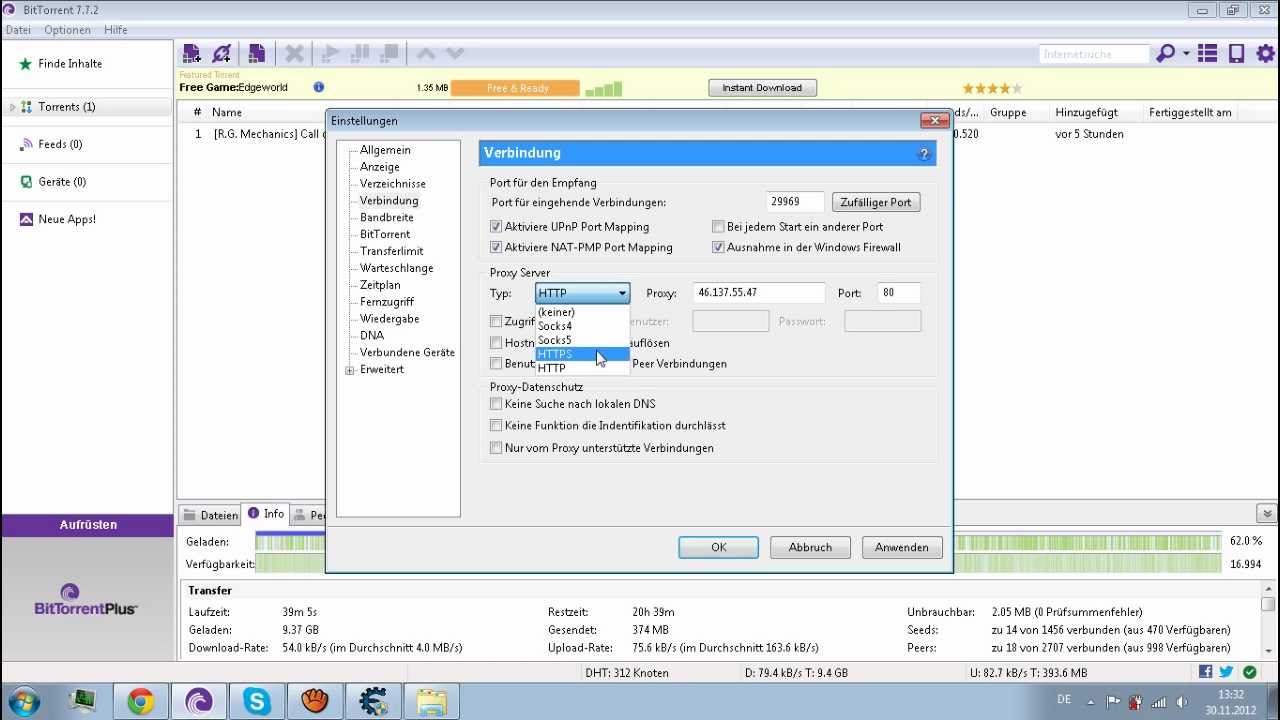
Task: Click the Geladen progress bar
Action: [740, 541]
